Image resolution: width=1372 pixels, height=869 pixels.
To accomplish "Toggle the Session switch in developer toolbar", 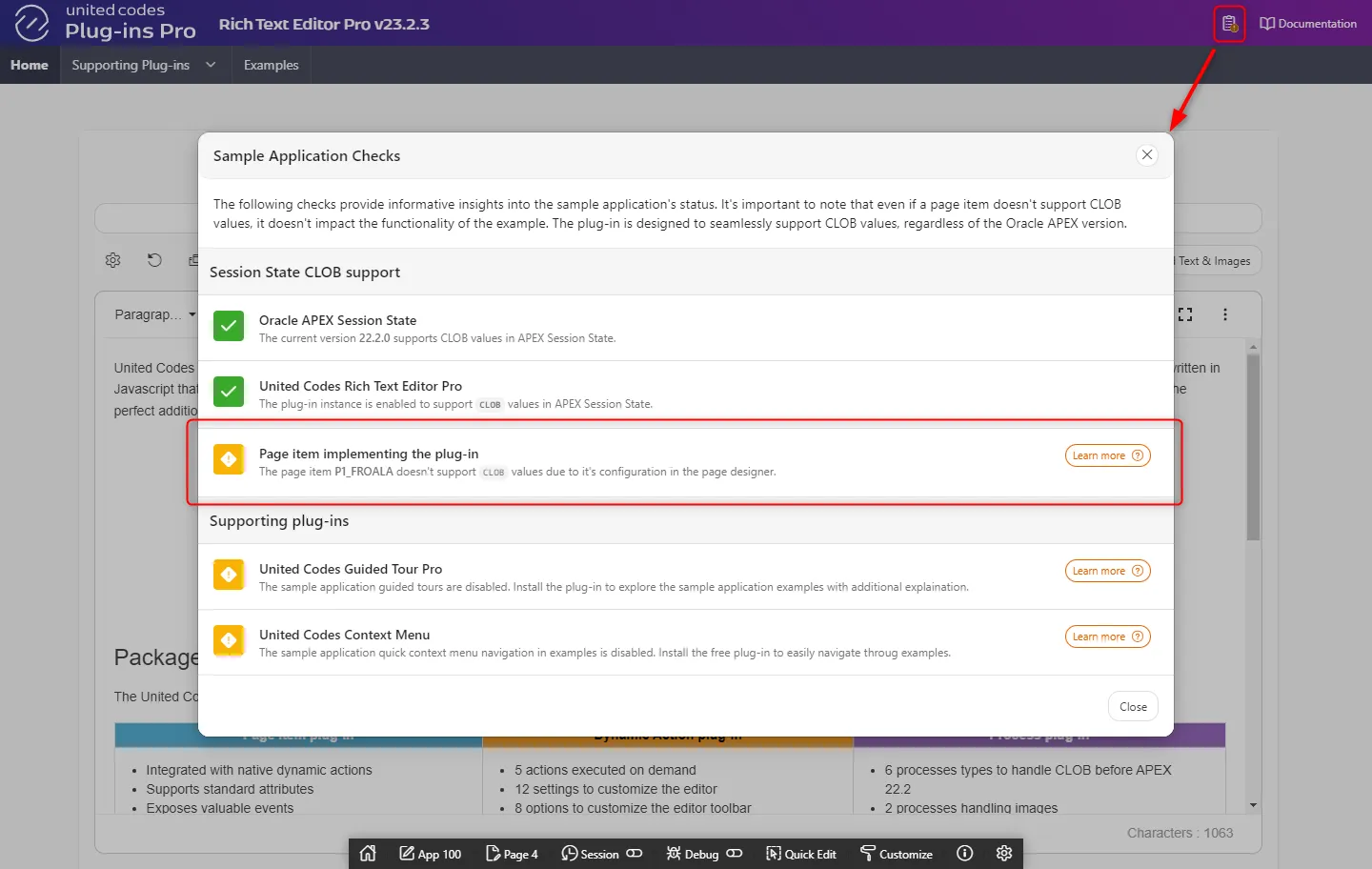I will (635, 854).
